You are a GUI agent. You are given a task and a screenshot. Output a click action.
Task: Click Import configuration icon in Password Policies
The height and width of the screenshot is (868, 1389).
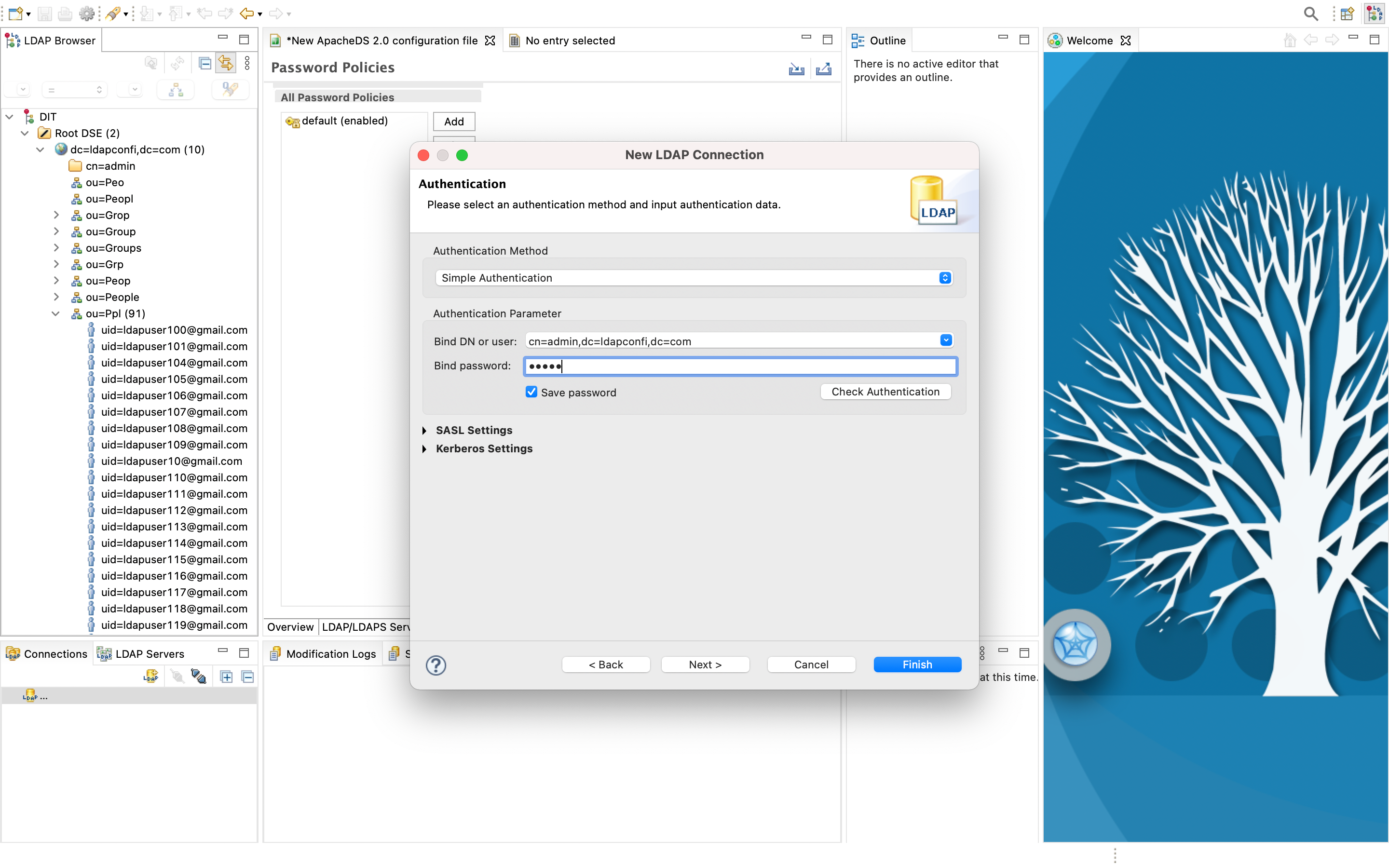tap(797, 69)
